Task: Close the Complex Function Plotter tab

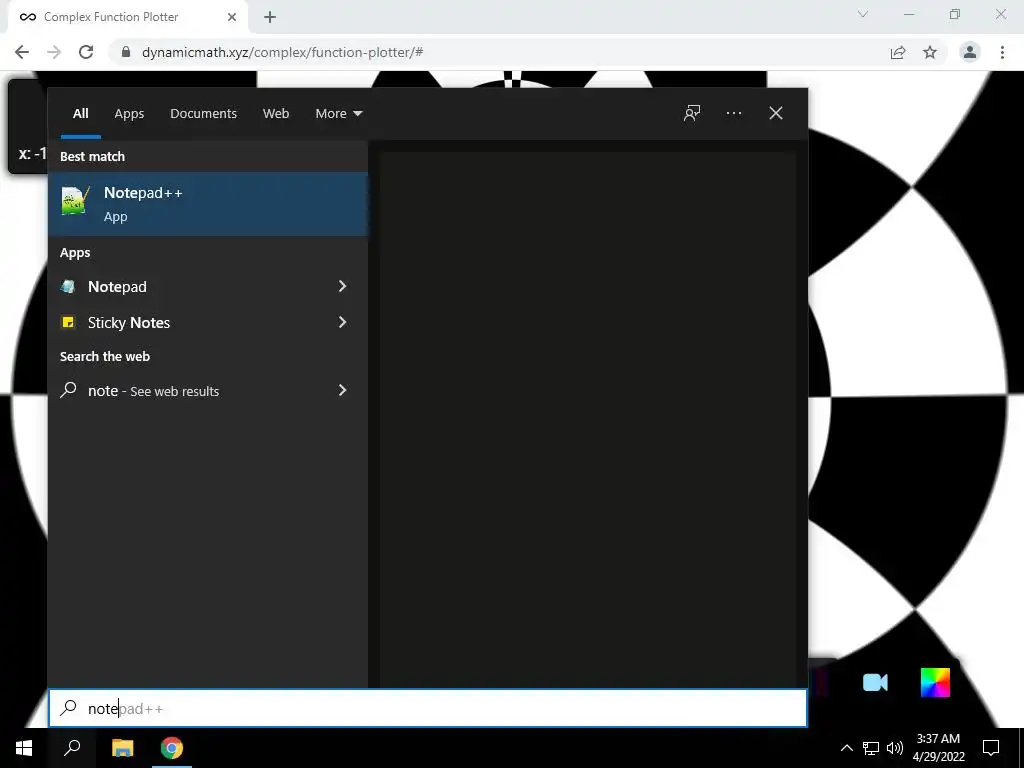Action: coord(232,17)
